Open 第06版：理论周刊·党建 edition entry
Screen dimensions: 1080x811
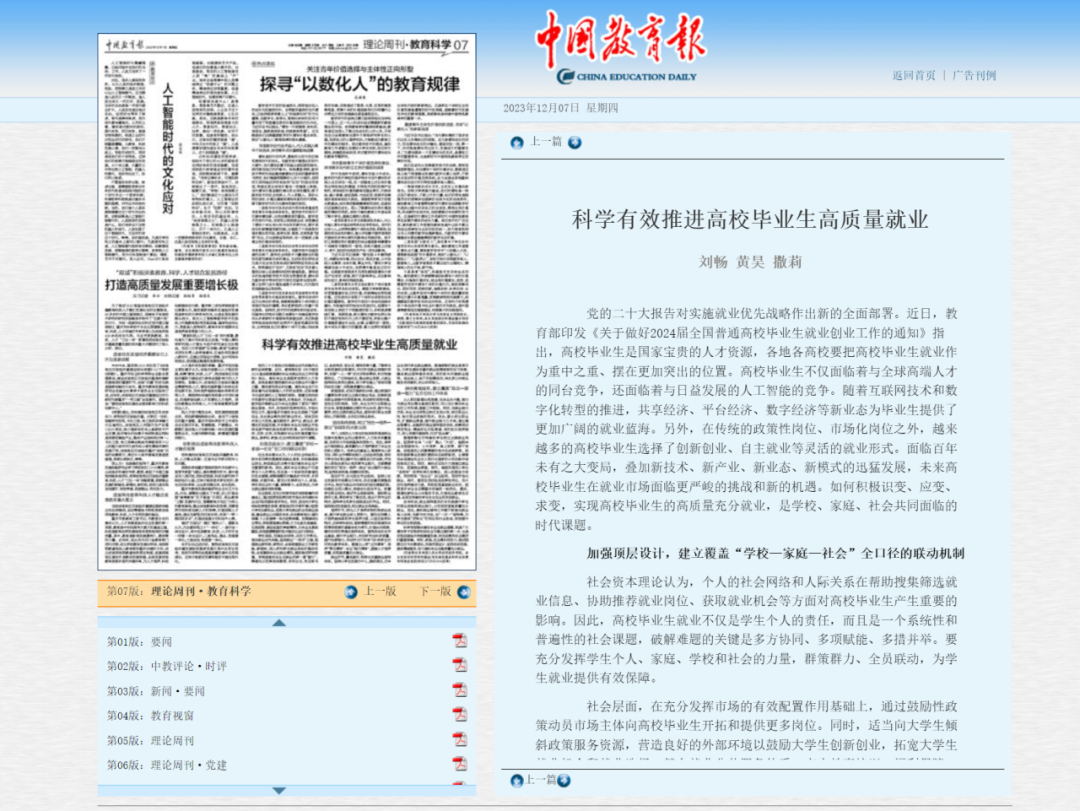click(x=167, y=765)
